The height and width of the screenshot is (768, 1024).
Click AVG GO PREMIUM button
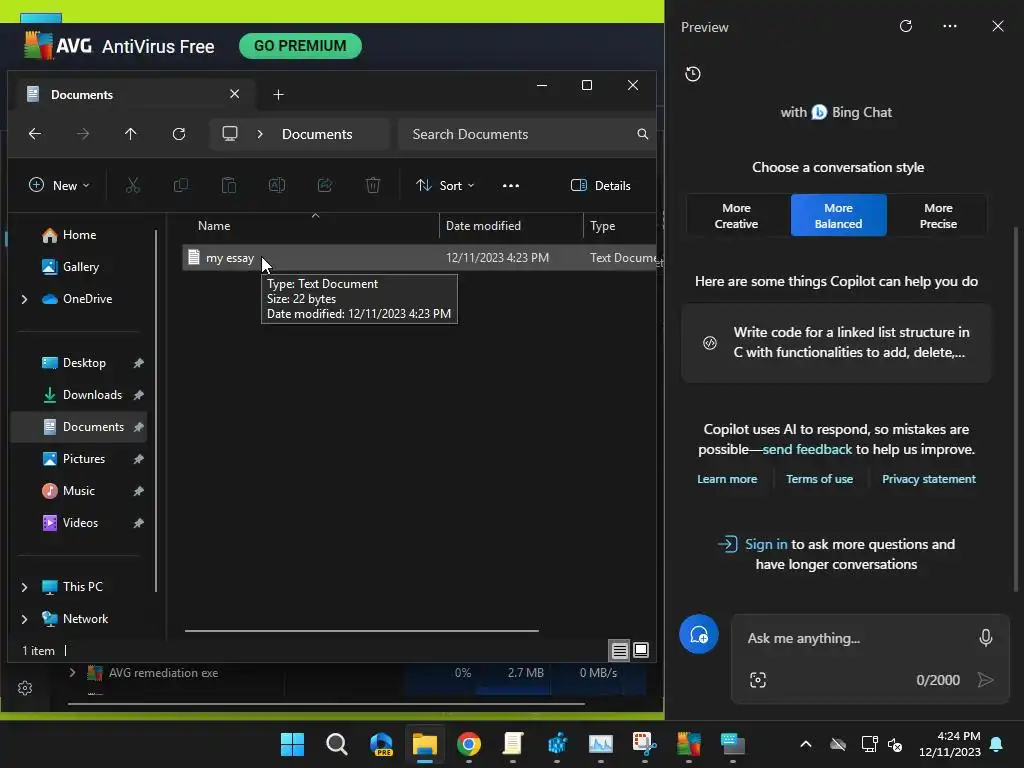[x=300, y=46]
